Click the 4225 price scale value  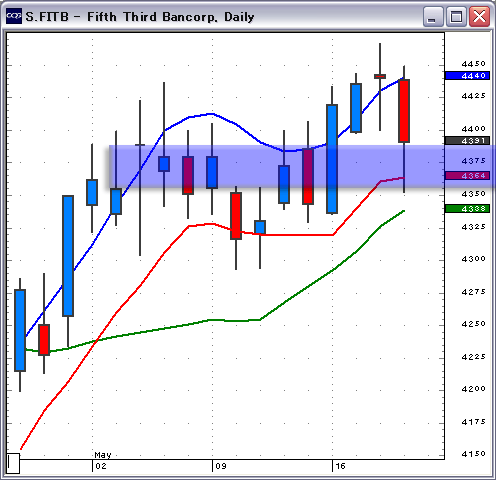pos(473,357)
